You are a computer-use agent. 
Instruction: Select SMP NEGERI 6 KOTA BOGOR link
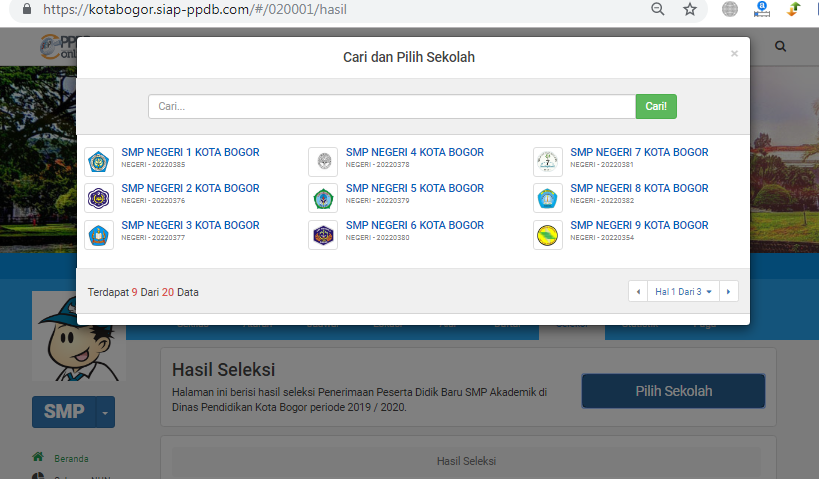tap(415, 225)
